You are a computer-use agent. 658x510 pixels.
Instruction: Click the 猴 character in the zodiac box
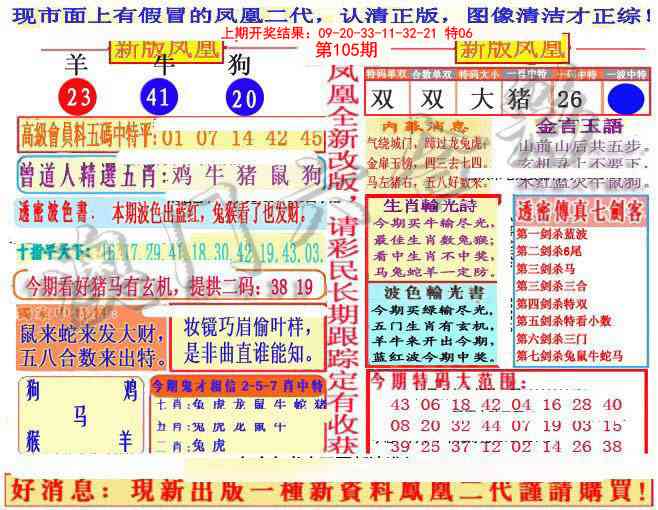point(34,442)
